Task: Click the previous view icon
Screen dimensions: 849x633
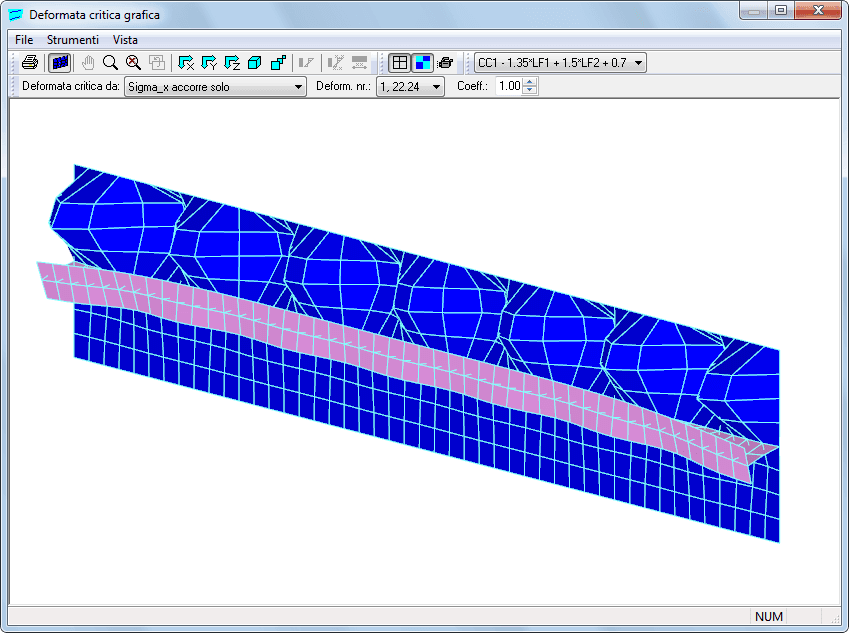Action: (157, 63)
